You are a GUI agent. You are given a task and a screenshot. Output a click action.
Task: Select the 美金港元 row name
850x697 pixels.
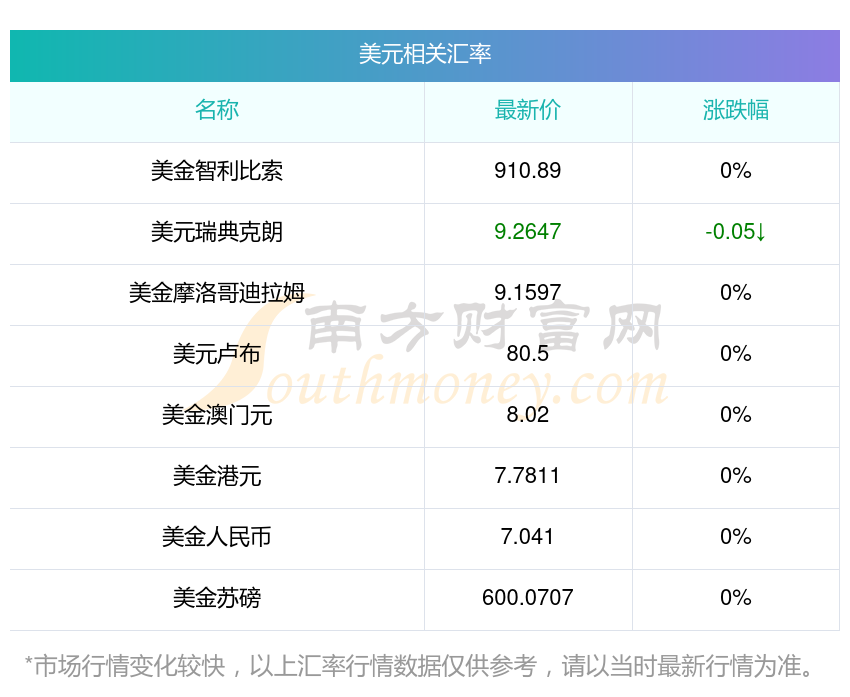pyautogui.click(x=217, y=476)
